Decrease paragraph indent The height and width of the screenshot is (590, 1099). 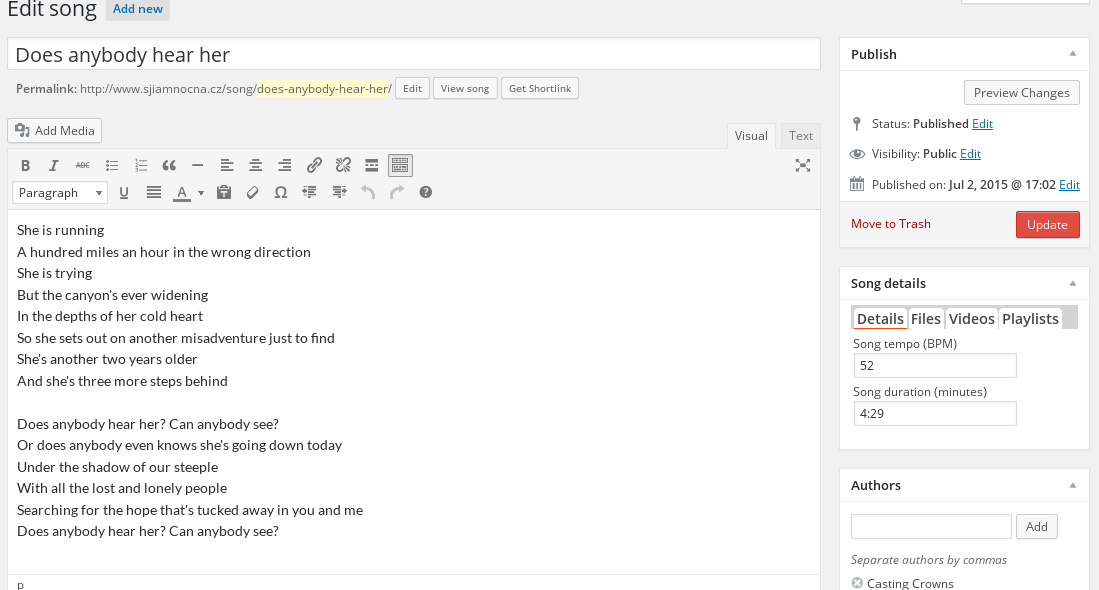[x=309, y=193]
